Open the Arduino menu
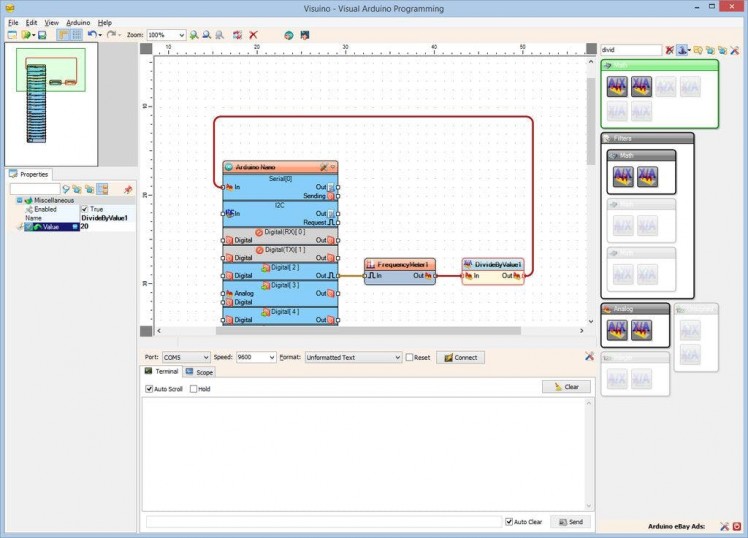This screenshot has width=748, height=538. click(78, 22)
